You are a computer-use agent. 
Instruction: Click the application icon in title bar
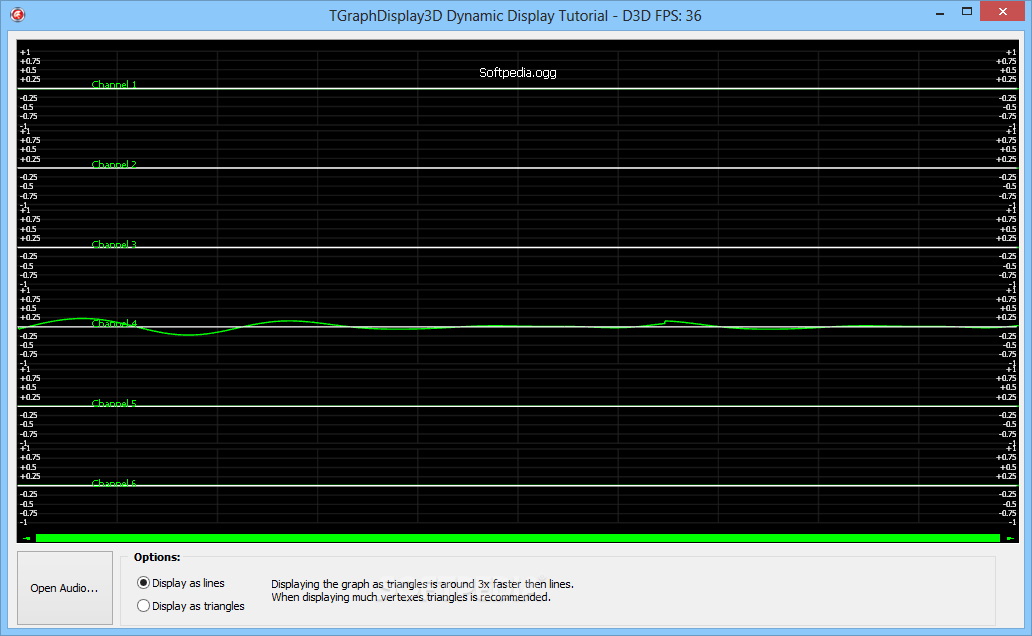click(x=18, y=14)
